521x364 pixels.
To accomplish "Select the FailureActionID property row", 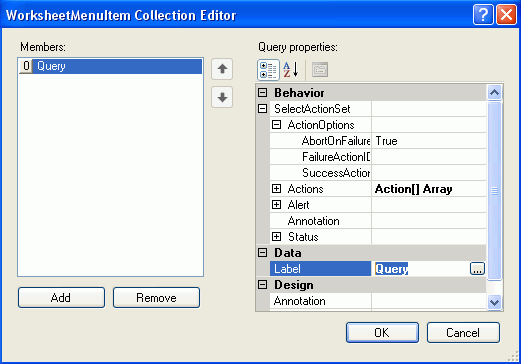I will coord(378,157).
